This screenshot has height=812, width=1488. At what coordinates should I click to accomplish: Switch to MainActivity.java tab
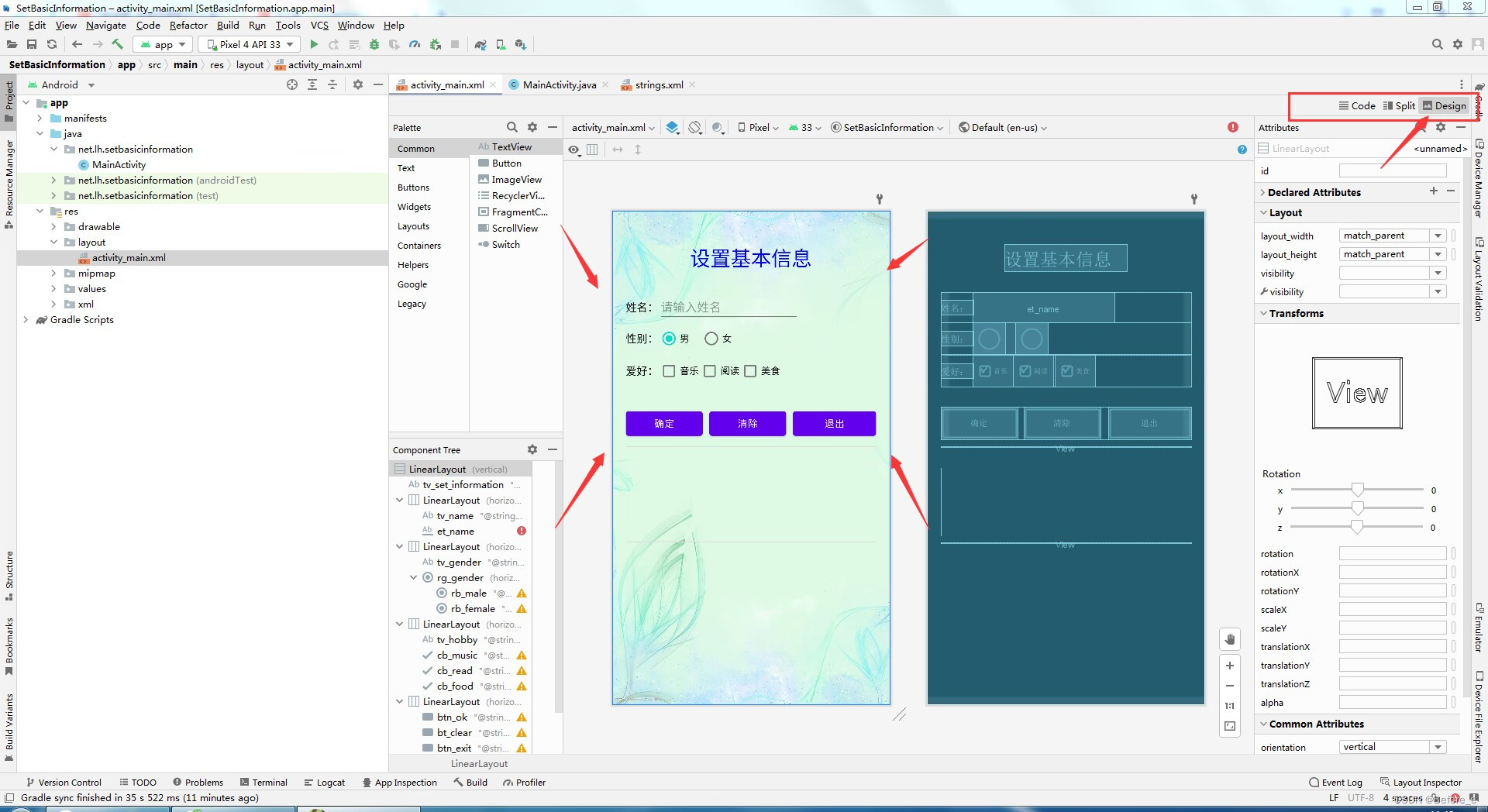(x=559, y=84)
